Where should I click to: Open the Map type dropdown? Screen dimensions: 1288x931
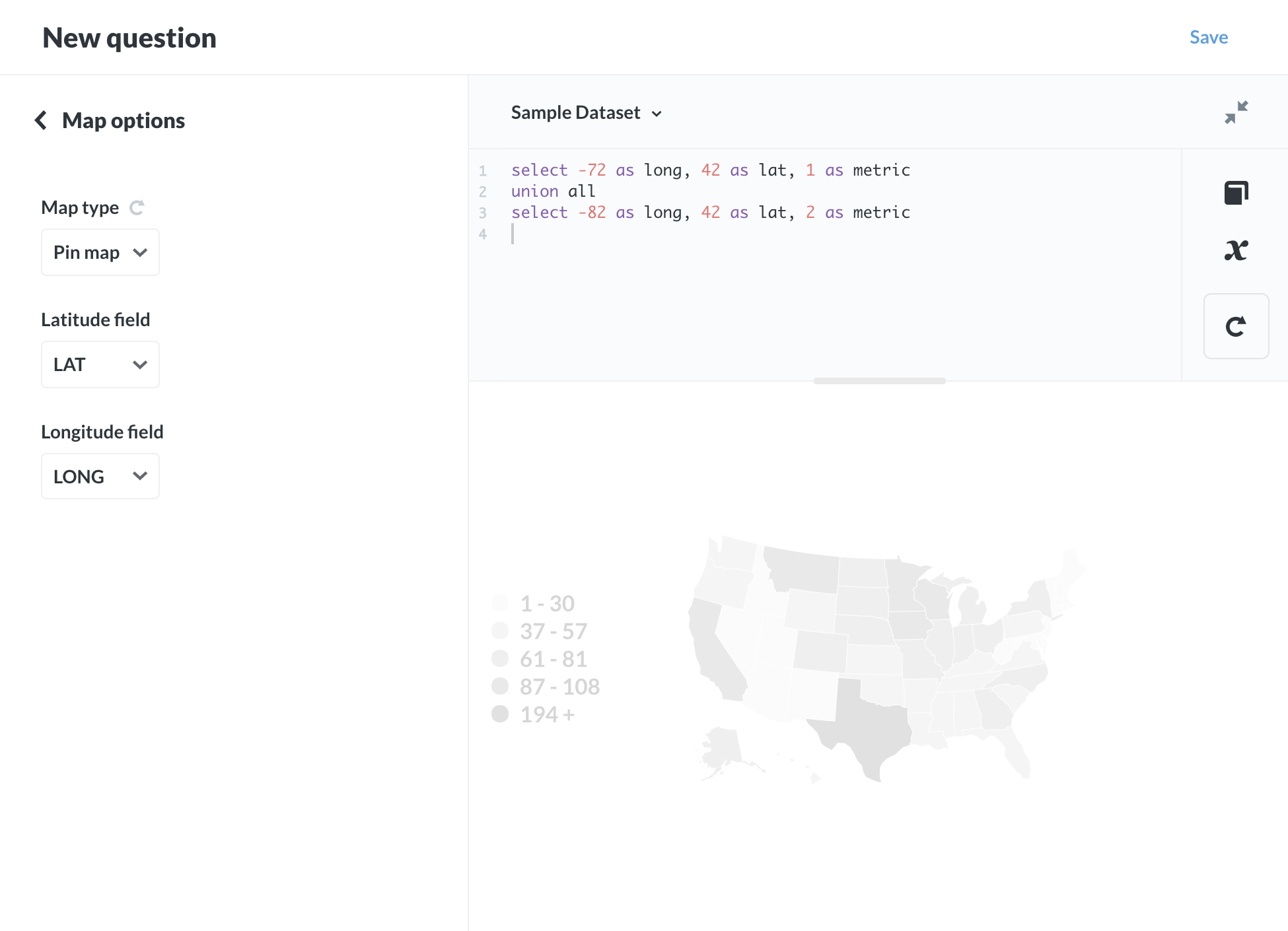click(x=100, y=252)
